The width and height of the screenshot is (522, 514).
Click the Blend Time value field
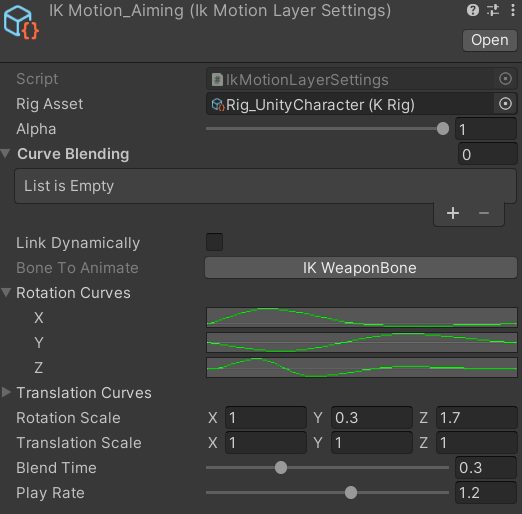click(x=486, y=467)
